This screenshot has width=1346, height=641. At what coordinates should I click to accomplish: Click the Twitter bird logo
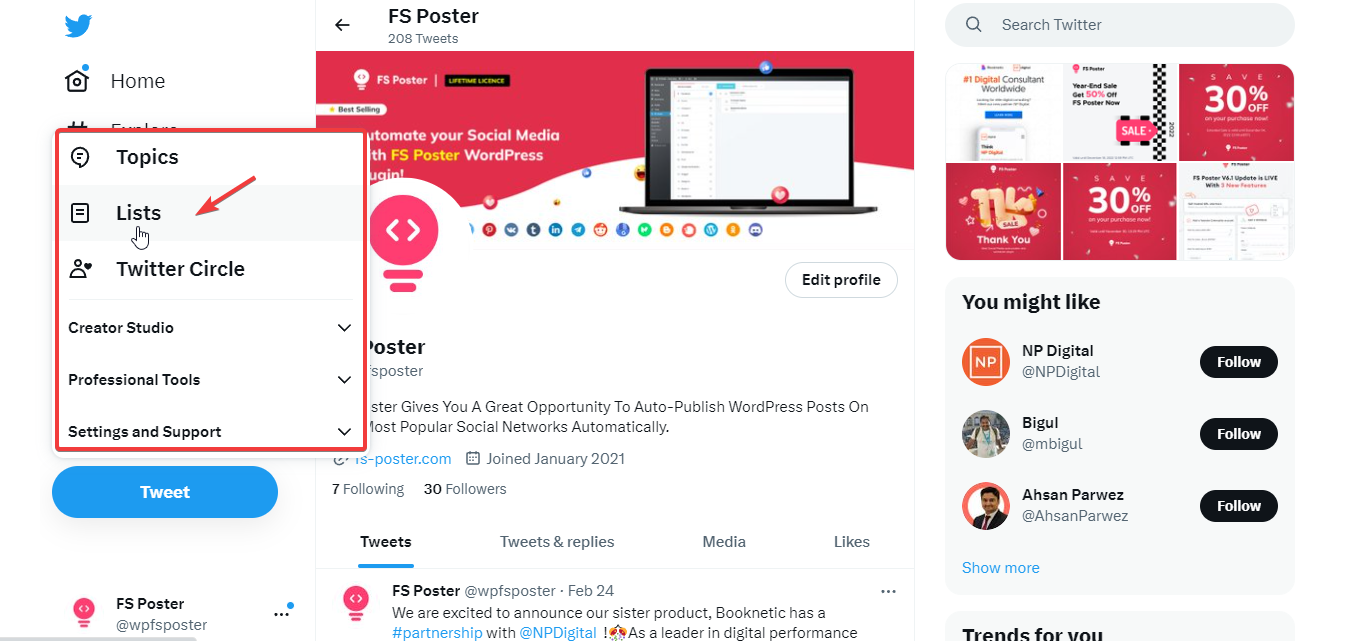(78, 26)
